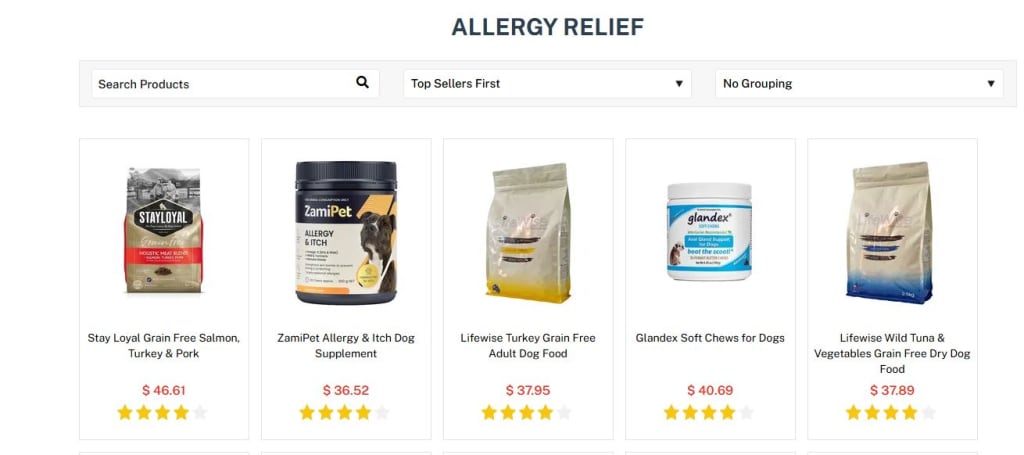Select the Lifewise Turkey yellow bag image
The image size is (1024, 455).
[528, 233]
